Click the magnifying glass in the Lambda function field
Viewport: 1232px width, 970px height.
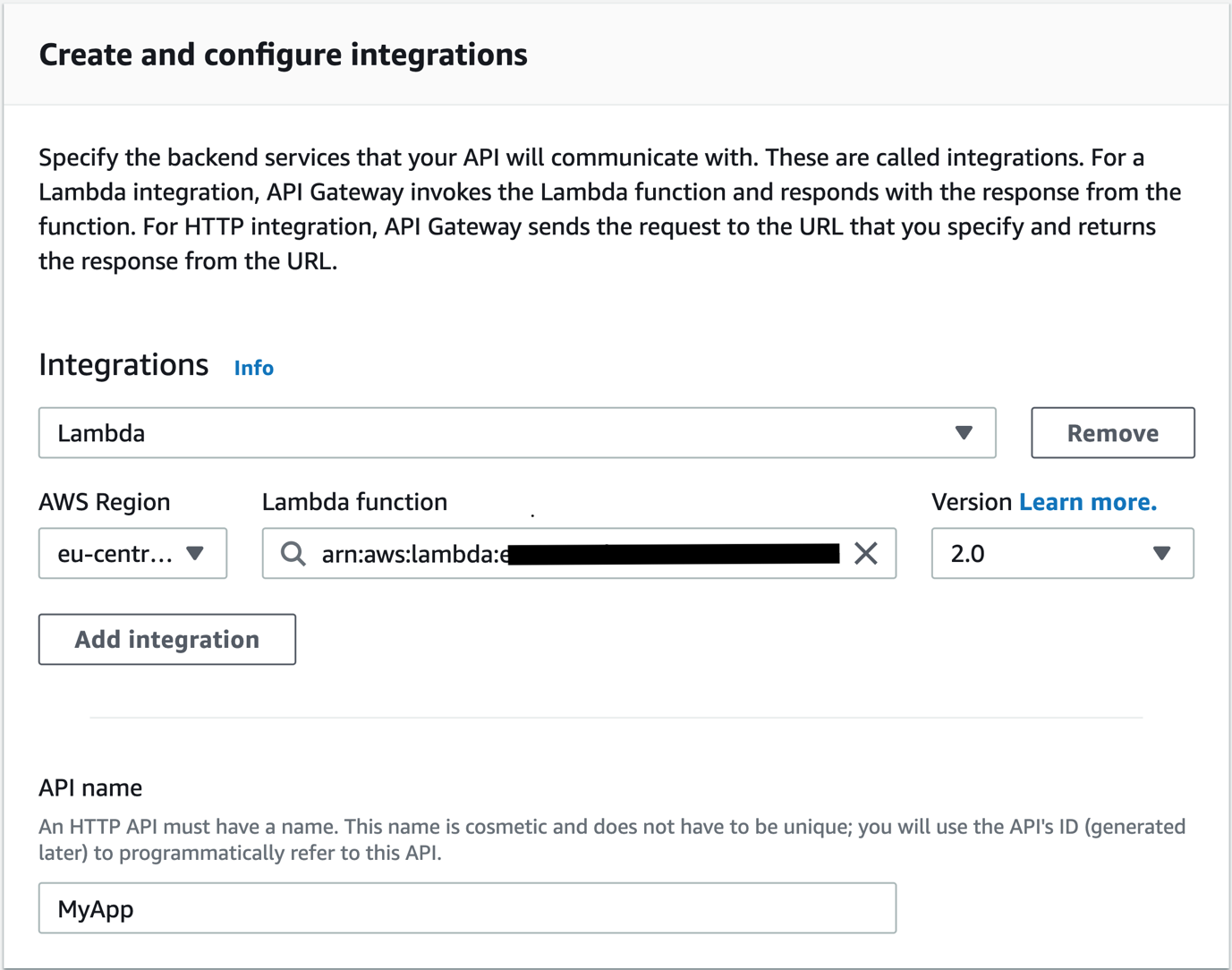pyautogui.click(x=292, y=553)
